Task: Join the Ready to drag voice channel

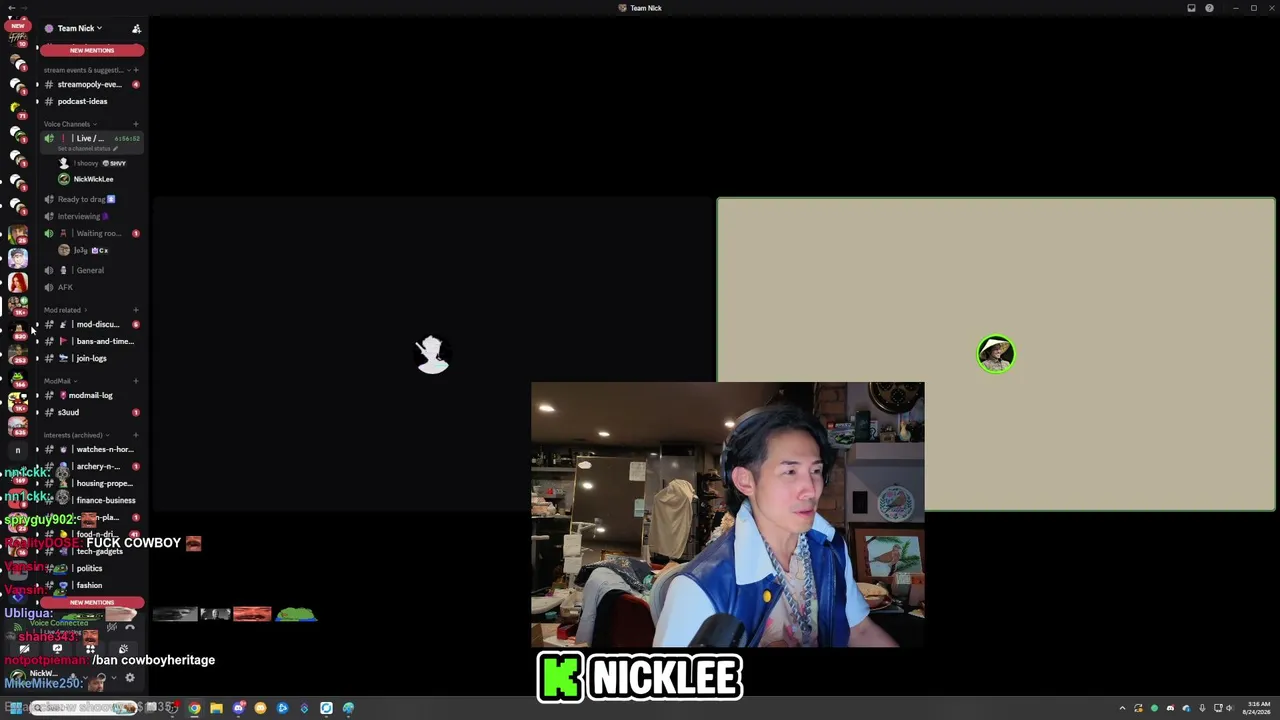Action: coord(92,199)
